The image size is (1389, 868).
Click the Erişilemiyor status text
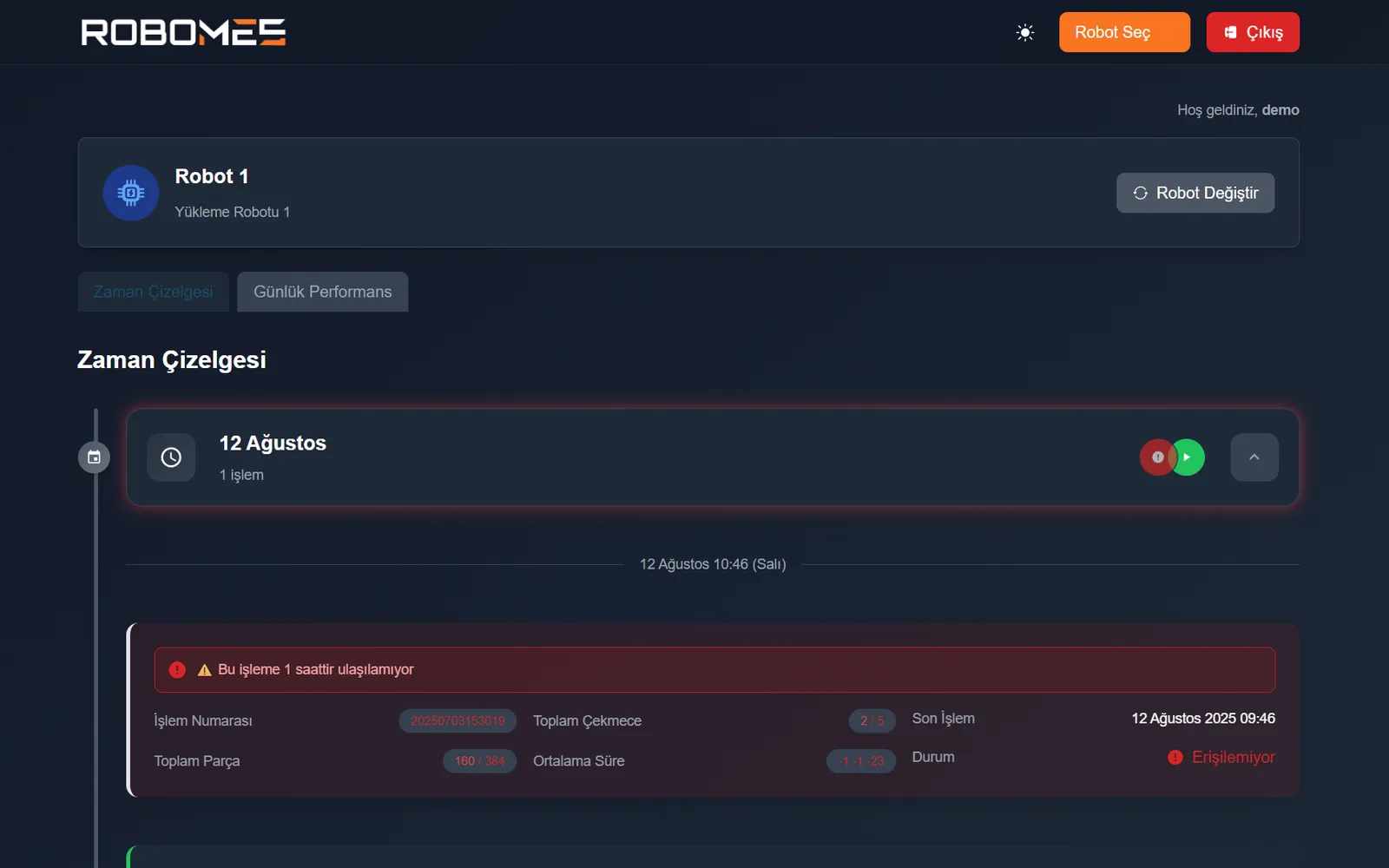pos(1233,758)
